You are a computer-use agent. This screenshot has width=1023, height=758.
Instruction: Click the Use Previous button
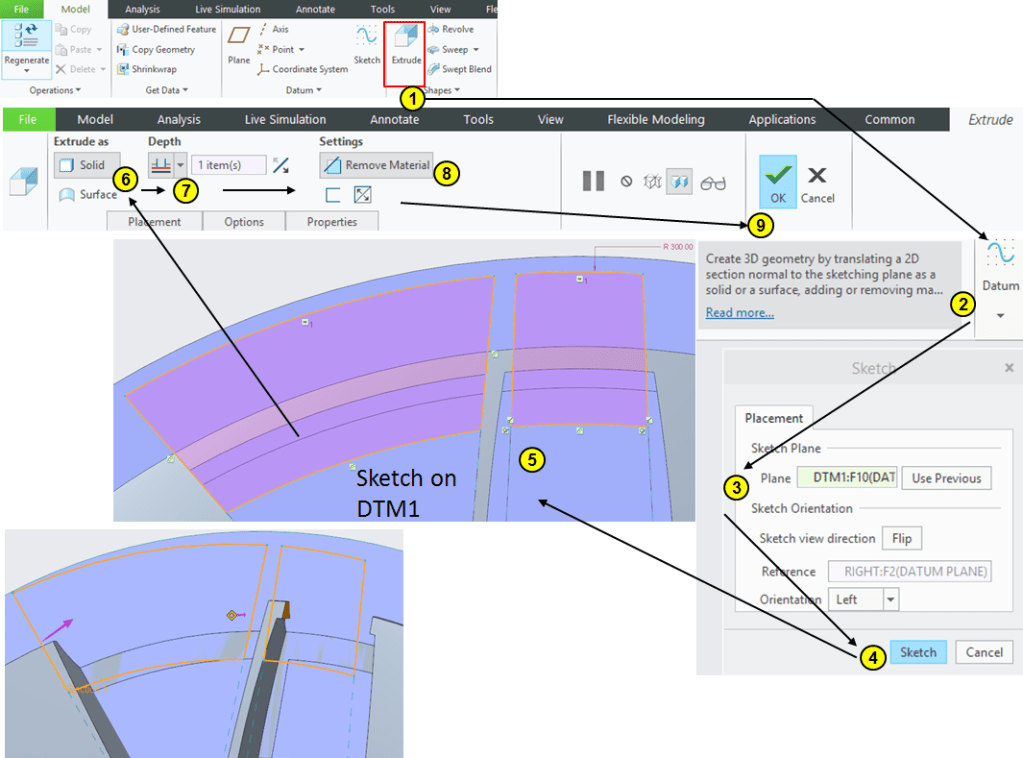click(x=946, y=478)
